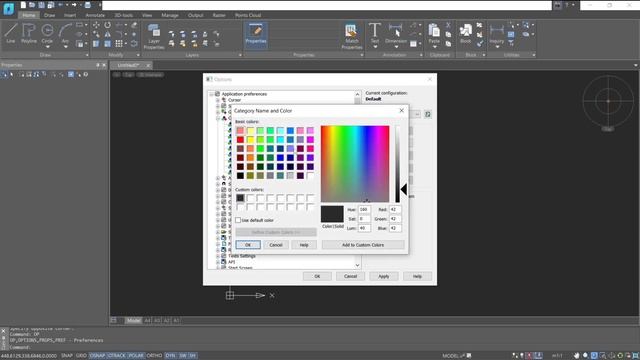Click the Open file icon in title bar
The image size is (640, 360).
click(x=32, y=5)
